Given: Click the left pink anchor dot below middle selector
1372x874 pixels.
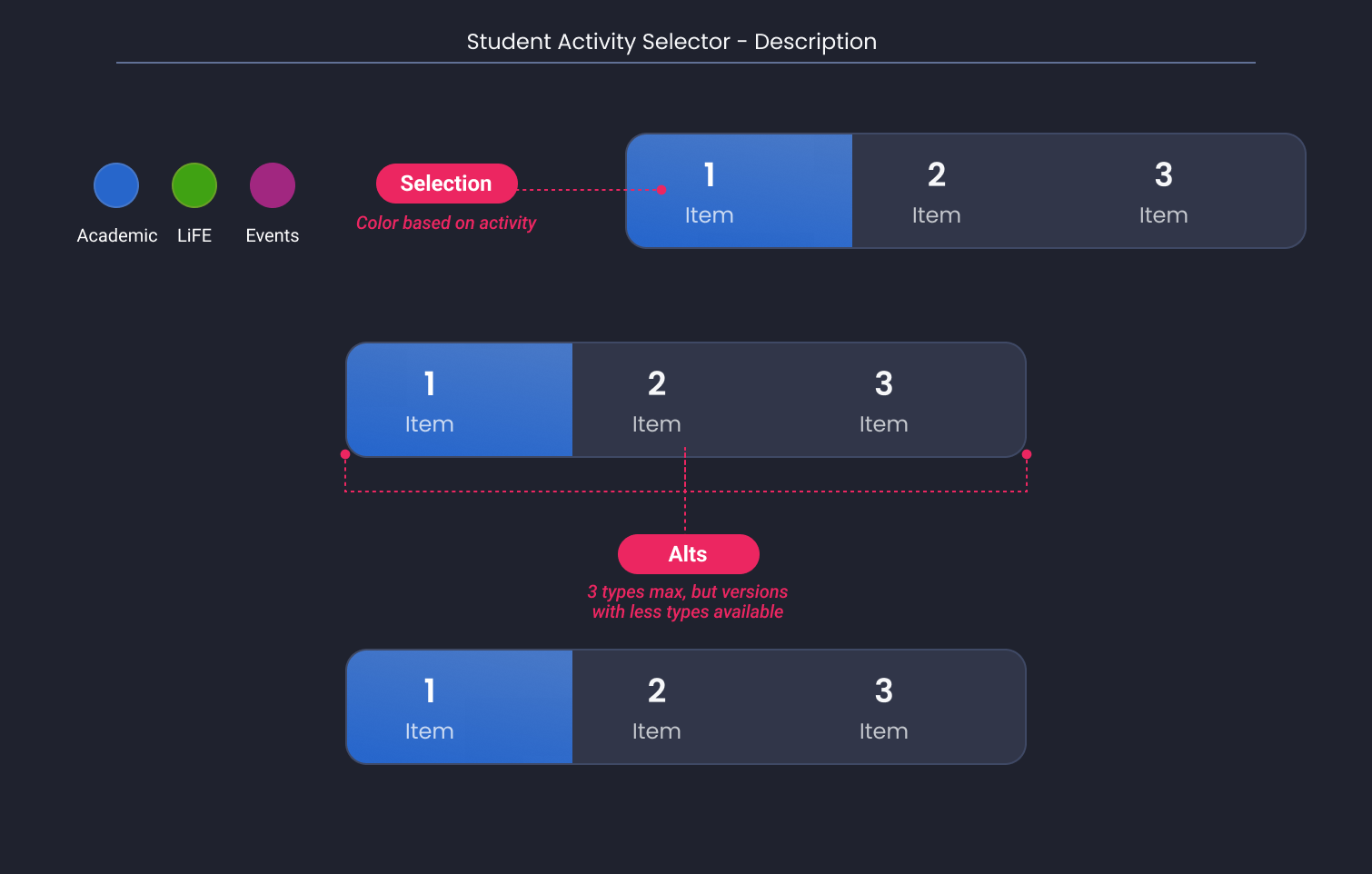Looking at the screenshot, I should [345, 453].
